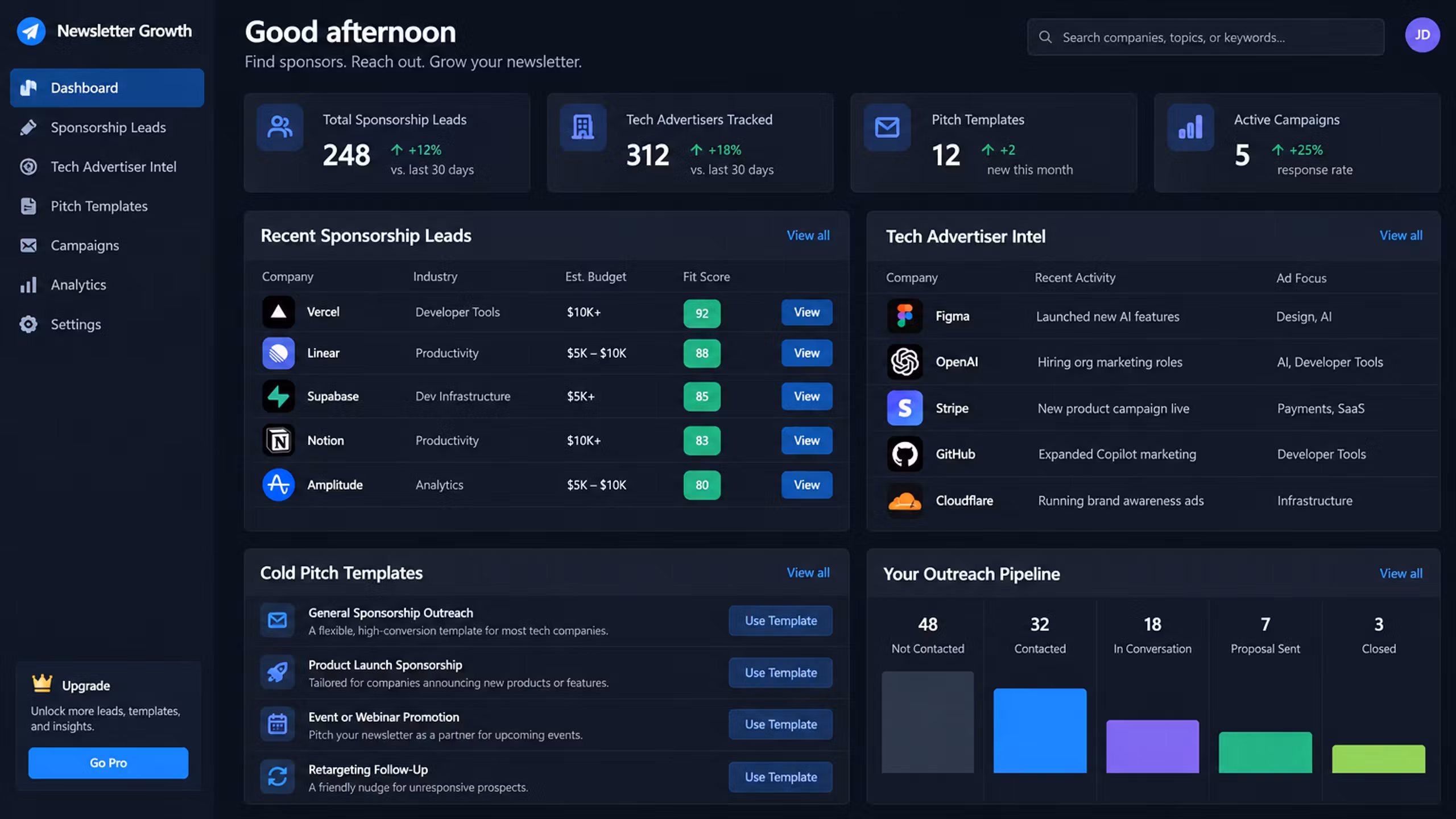Click the Tech Advertisers Tracked building icon

tap(583, 127)
